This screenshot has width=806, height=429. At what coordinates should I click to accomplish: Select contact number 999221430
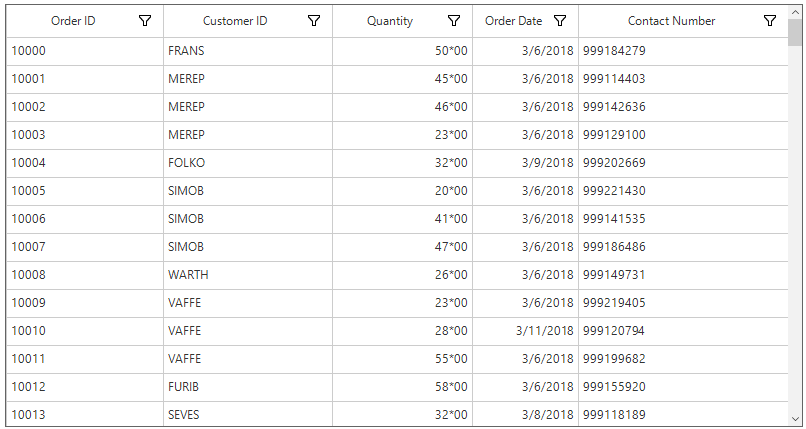(x=683, y=191)
